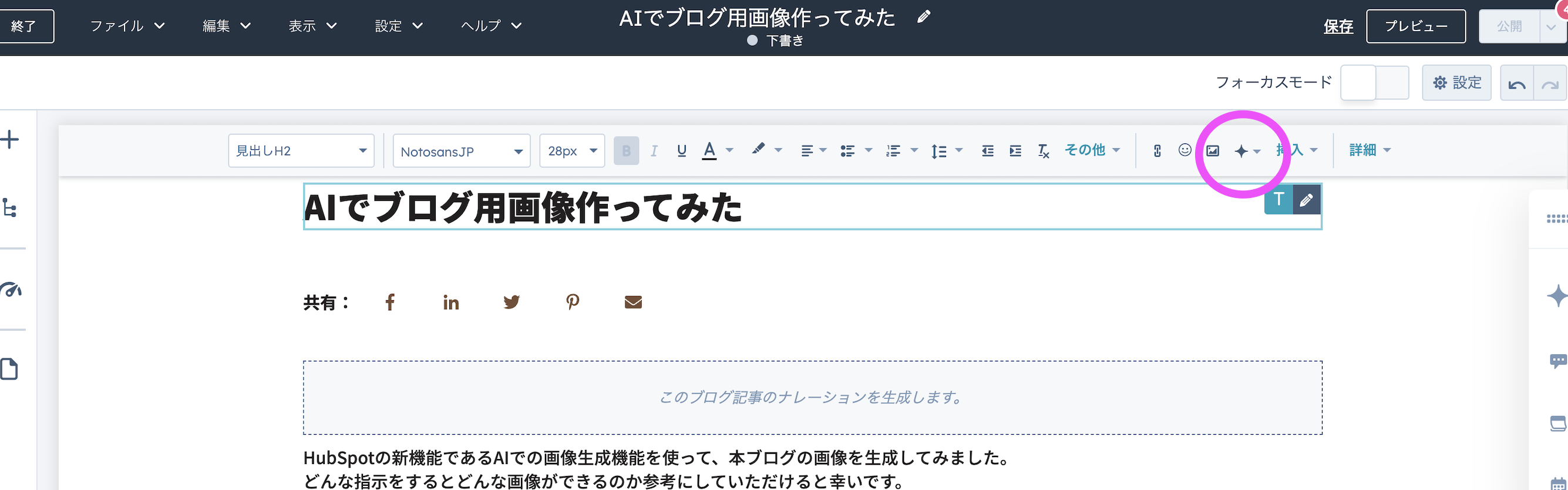Viewport: 1568px width, 490px height.
Task: Open the 編集 menu
Action: pos(226,26)
